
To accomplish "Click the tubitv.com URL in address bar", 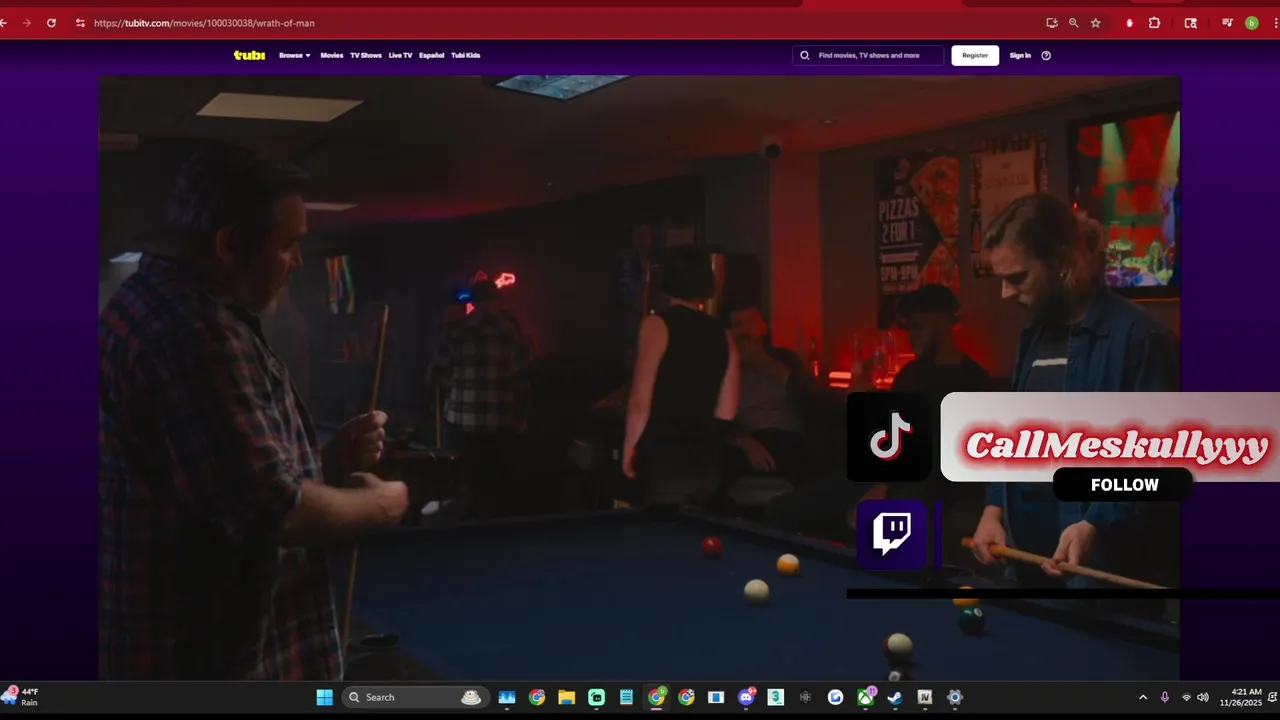I will coord(204,22).
